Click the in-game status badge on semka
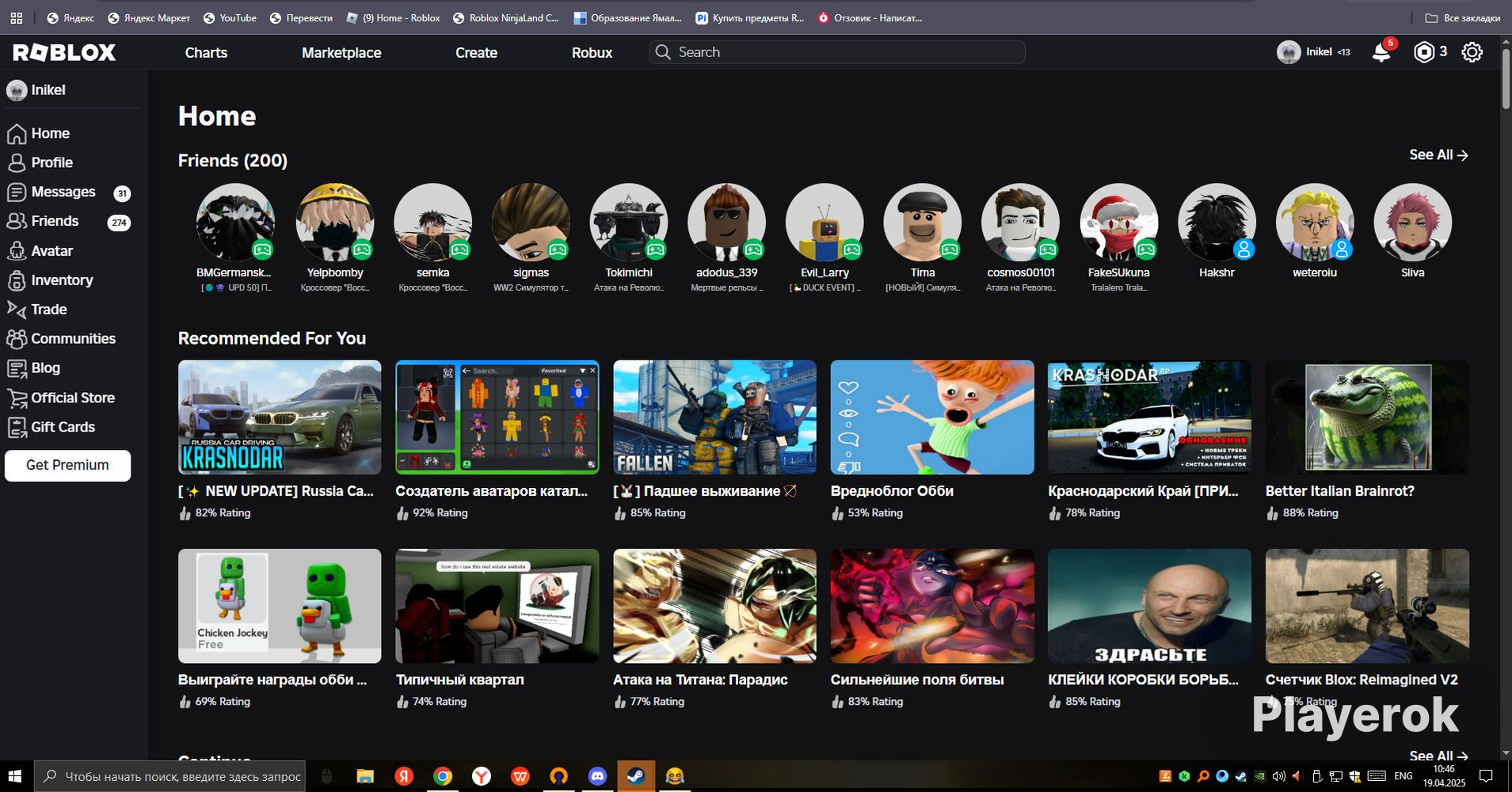Screen dimensions: 1512x792 tap(459, 250)
